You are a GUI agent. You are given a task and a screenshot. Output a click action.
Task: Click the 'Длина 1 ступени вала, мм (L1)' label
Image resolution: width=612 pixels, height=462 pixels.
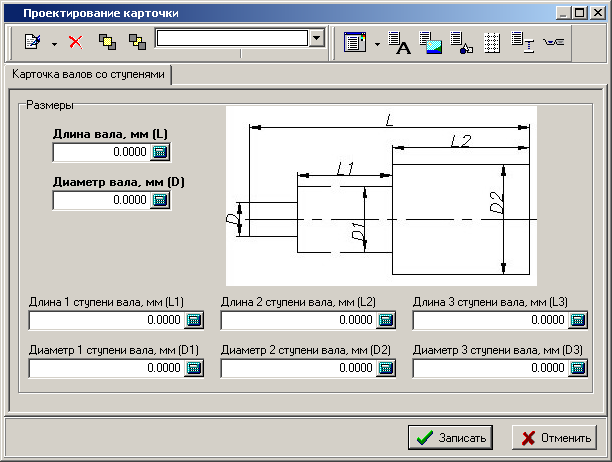pyautogui.click(x=106, y=302)
